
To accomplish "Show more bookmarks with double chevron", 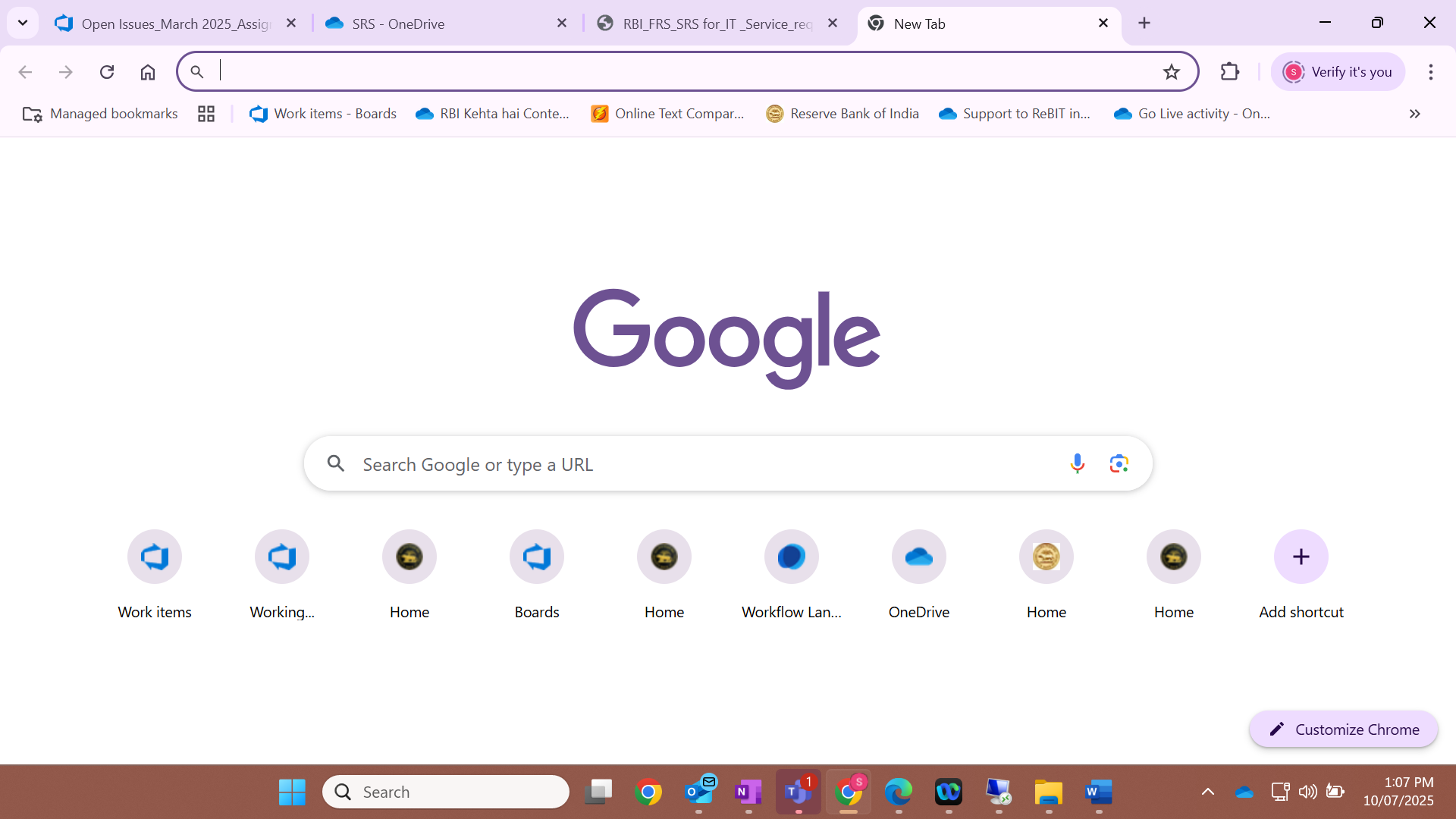I will 1414,114.
